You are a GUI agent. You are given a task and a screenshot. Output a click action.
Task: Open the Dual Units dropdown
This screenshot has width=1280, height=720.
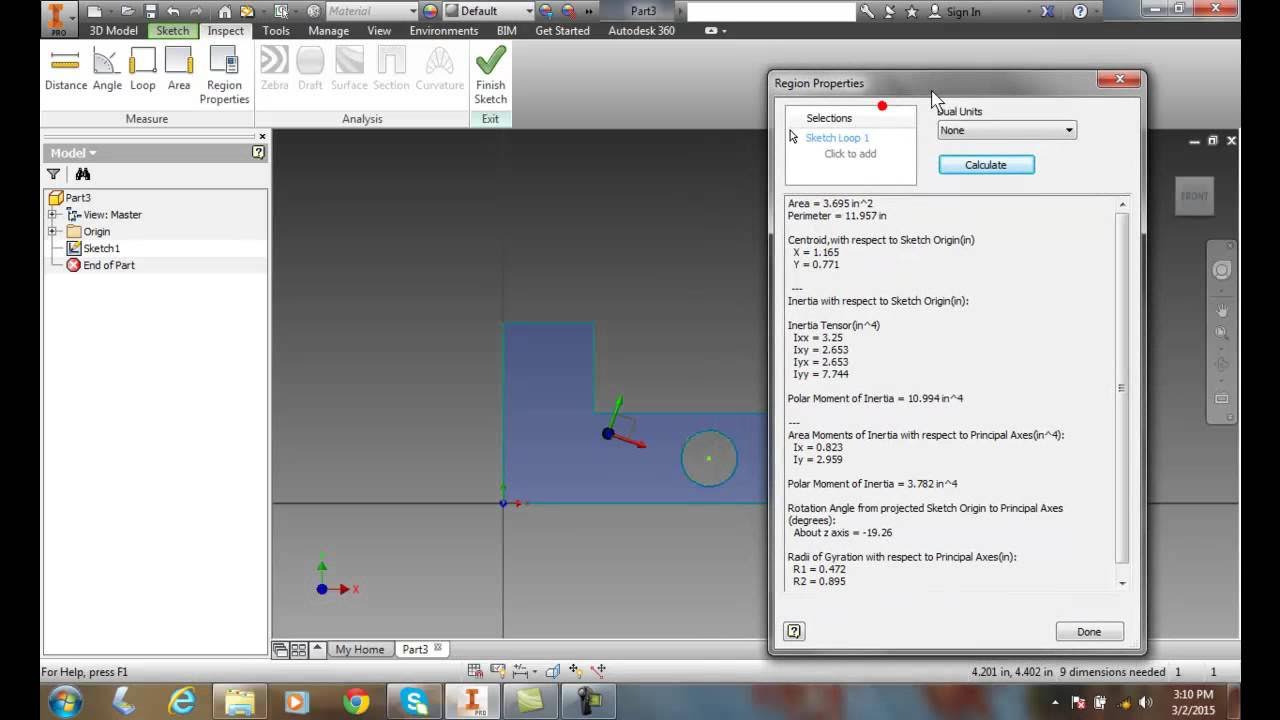[1007, 130]
